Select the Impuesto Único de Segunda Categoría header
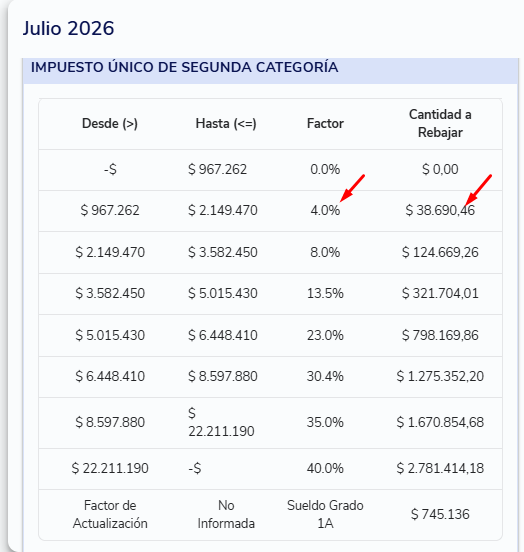Viewport: 524px width, 552px height. coord(185,67)
